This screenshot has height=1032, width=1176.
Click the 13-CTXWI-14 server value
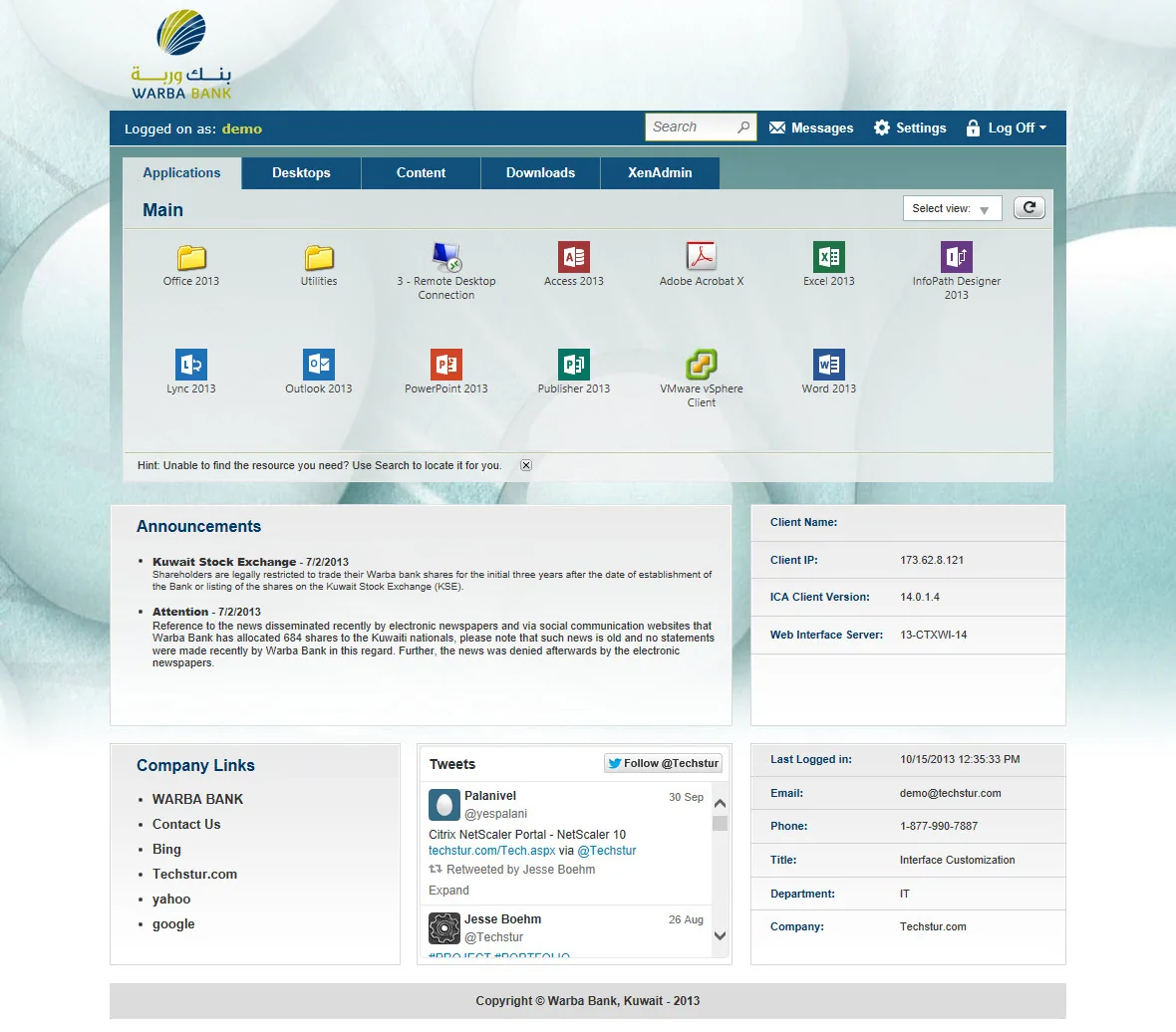(934, 635)
